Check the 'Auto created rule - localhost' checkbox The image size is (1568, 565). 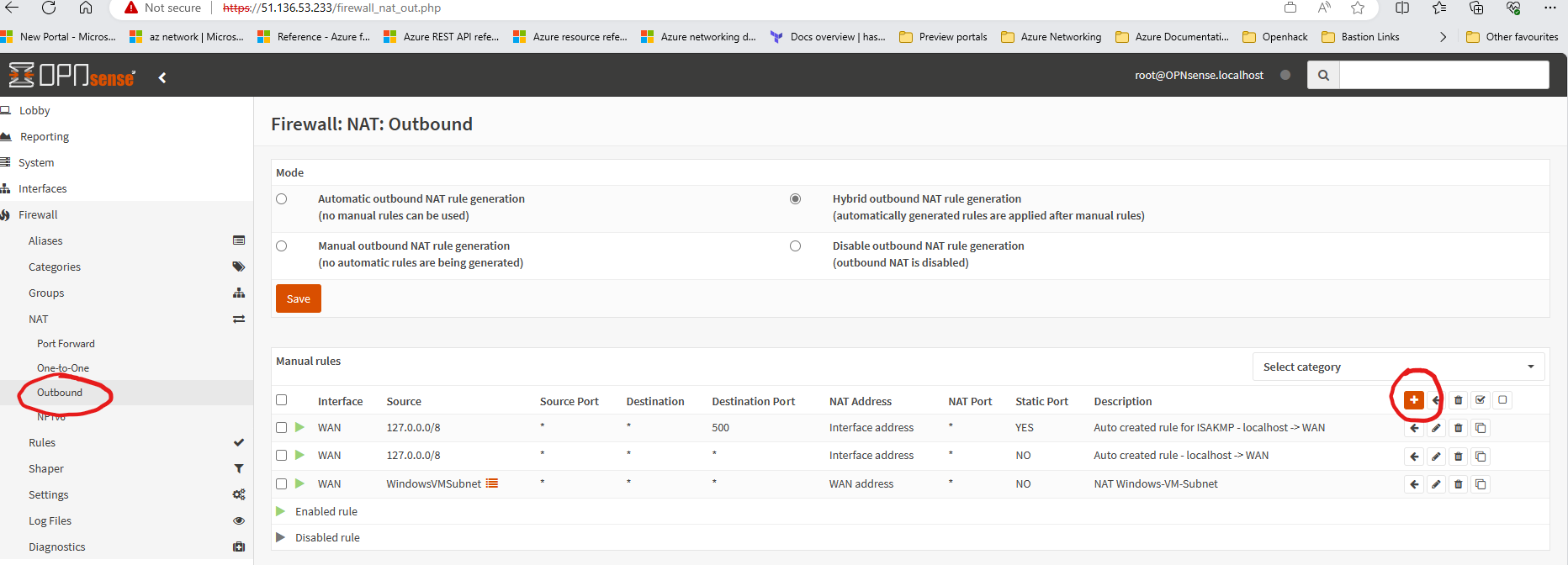(x=282, y=456)
